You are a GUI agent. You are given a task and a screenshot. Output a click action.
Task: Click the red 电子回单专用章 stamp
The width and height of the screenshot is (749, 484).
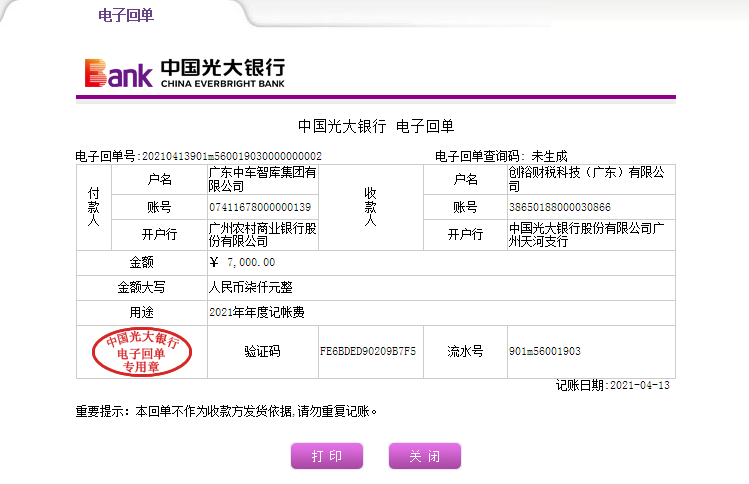click(142, 352)
